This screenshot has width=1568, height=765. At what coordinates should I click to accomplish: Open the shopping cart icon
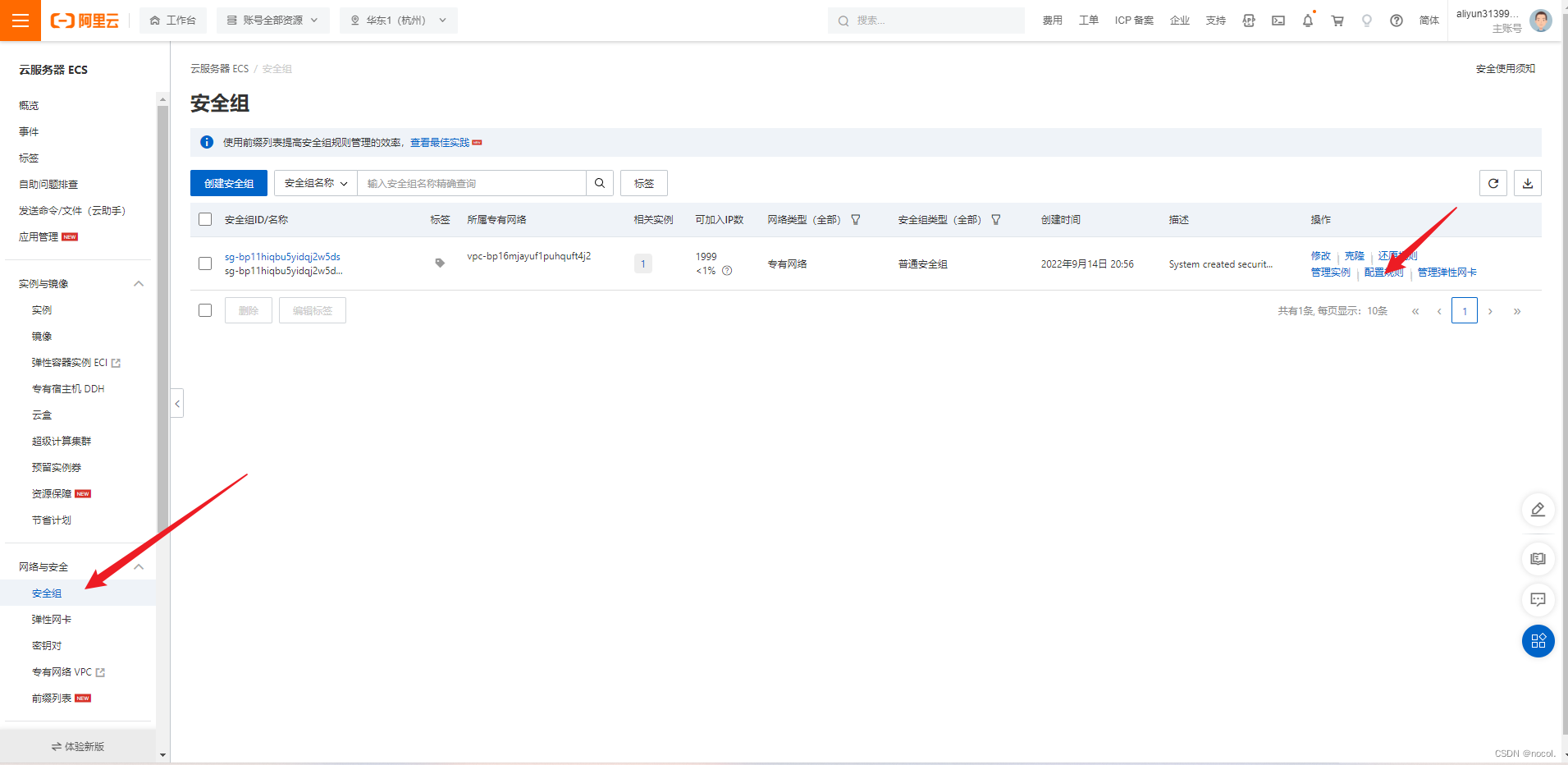[x=1337, y=21]
